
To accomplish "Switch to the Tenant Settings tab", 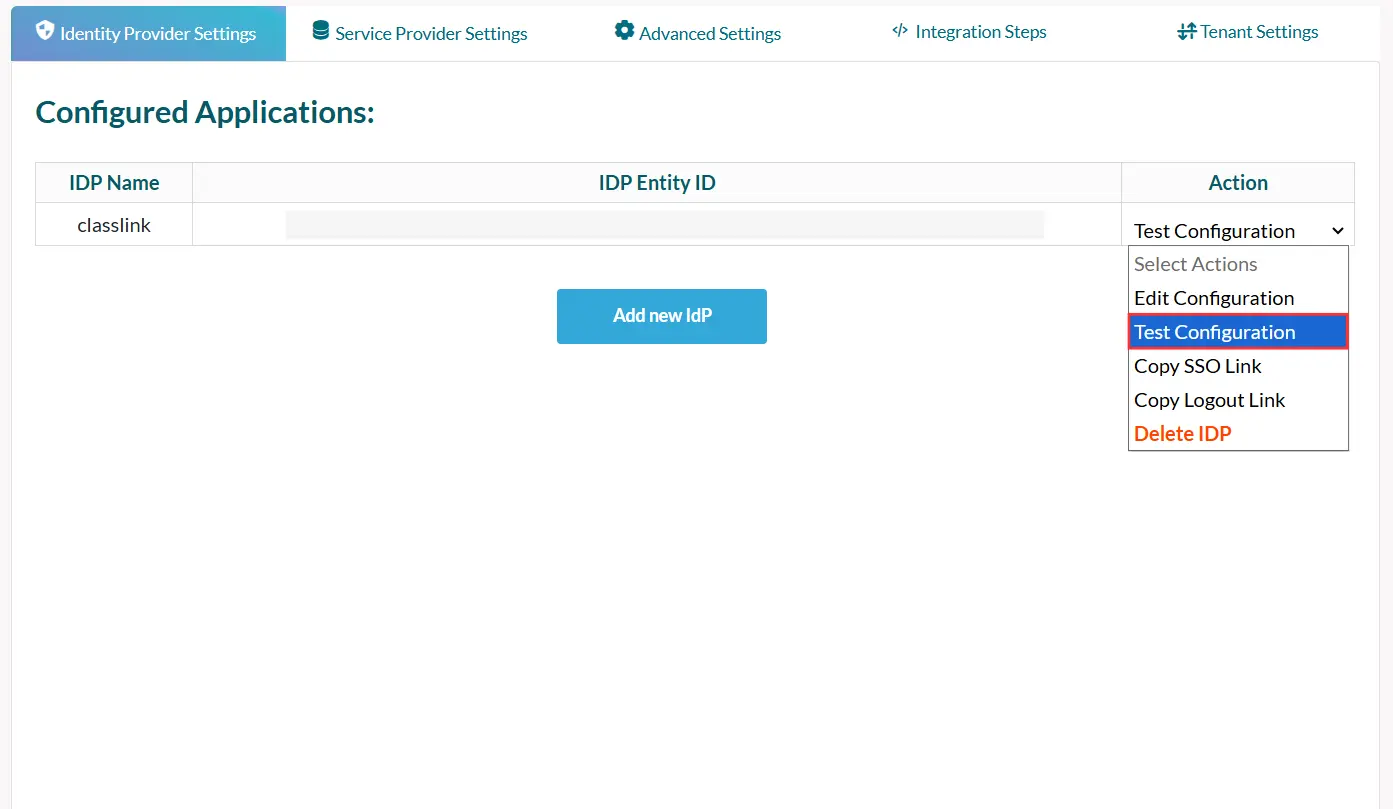I will [1247, 31].
